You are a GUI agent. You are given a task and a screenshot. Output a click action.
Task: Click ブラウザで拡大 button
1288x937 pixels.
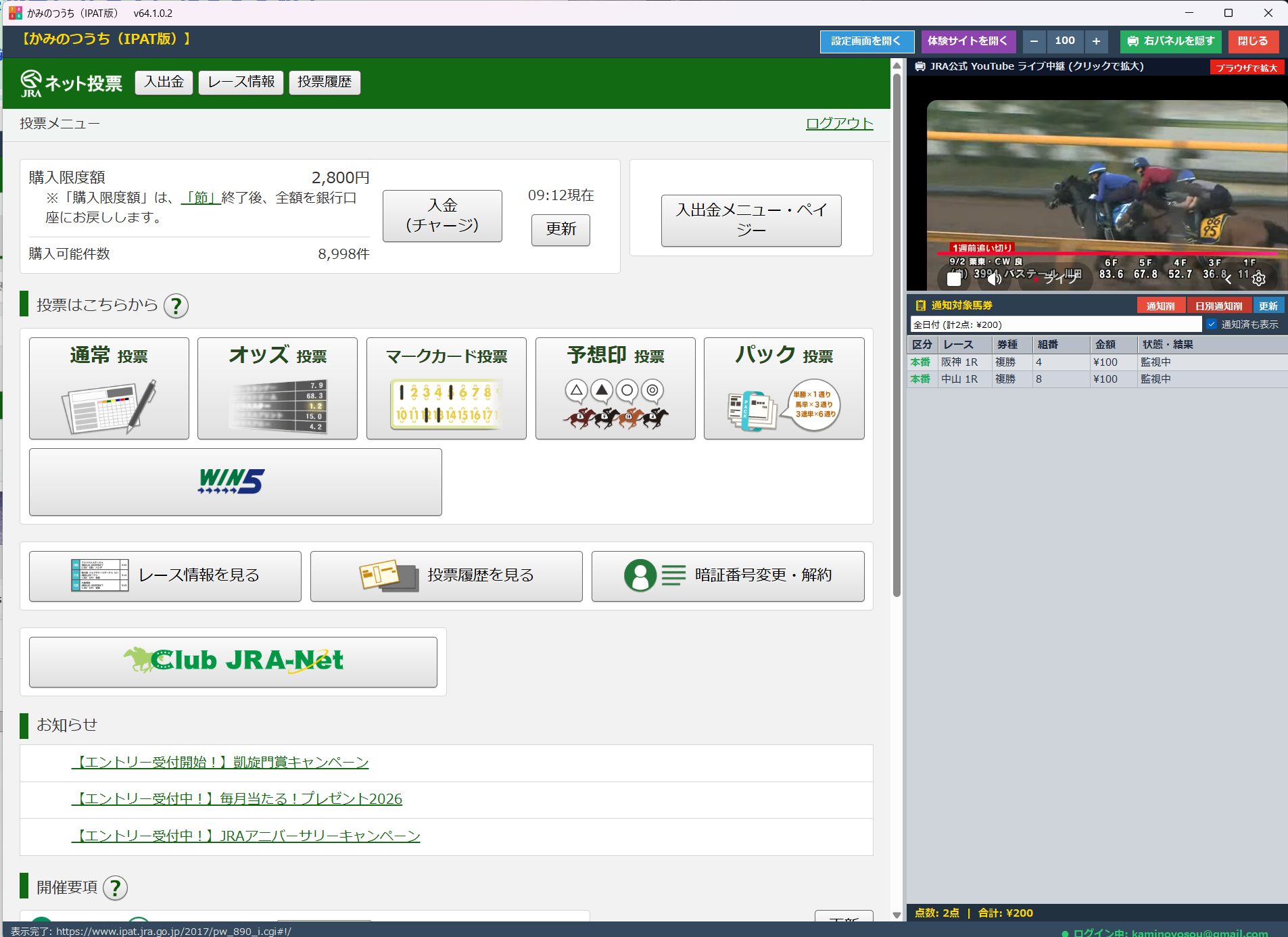(x=1247, y=68)
